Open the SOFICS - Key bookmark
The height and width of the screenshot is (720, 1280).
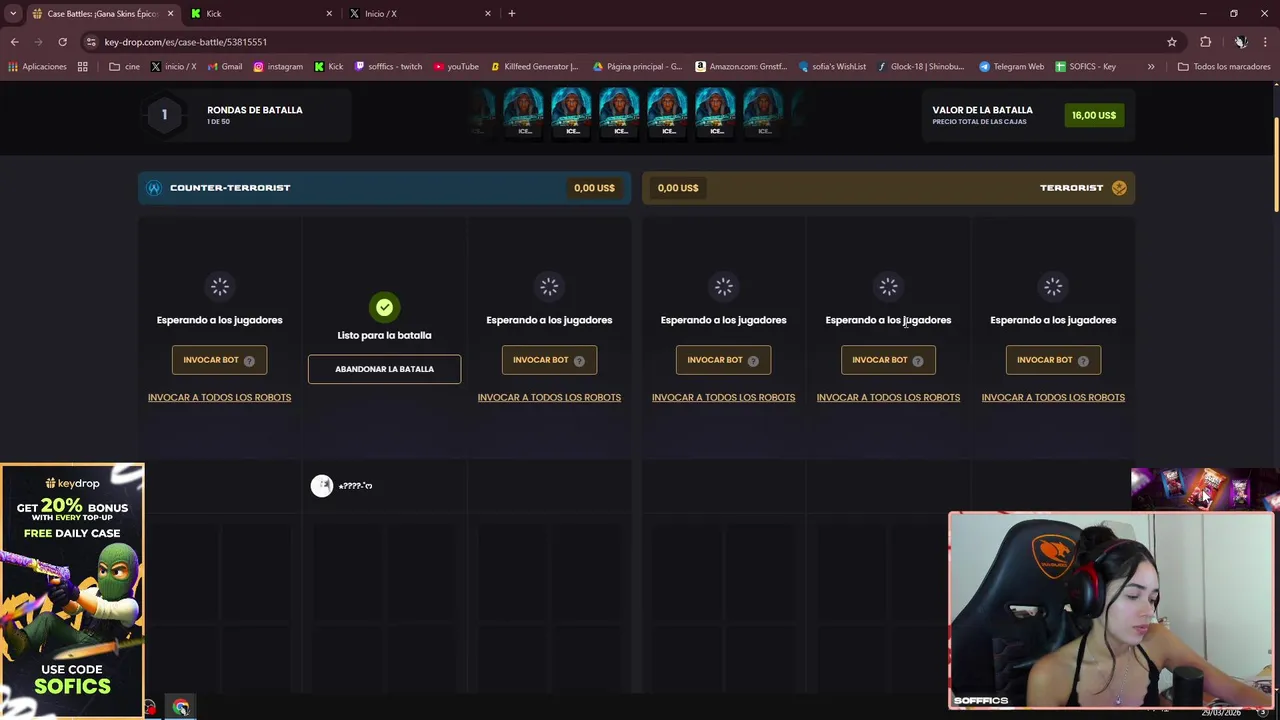[1086, 67]
